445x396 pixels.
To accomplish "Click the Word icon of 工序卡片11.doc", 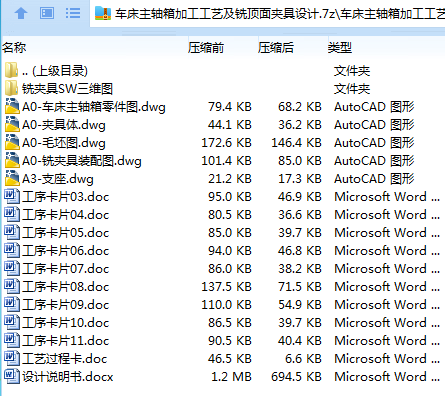I will [x=12, y=340].
